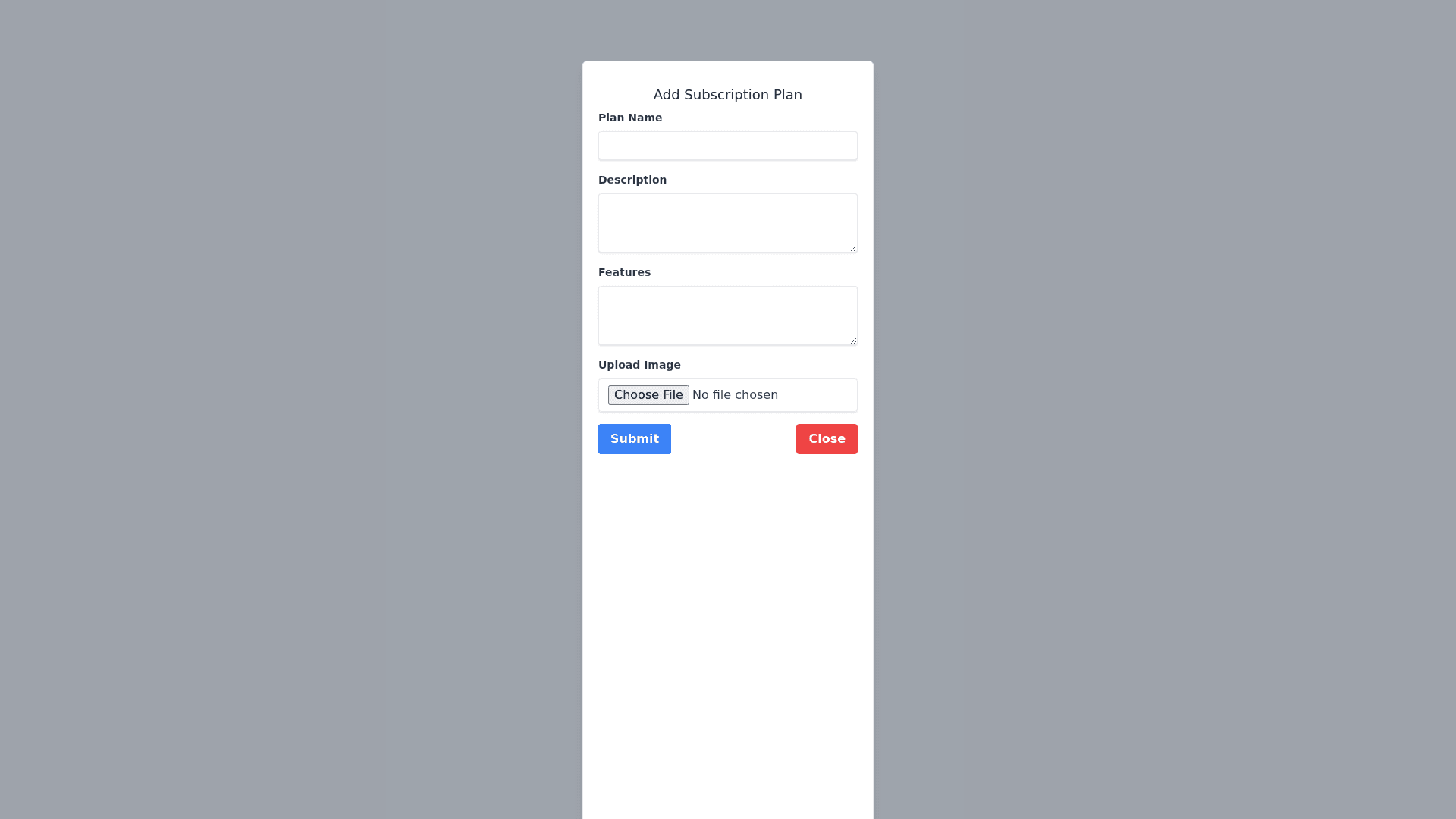Focus the Plan Name text input
This screenshot has width=1456, height=819.
click(x=728, y=146)
